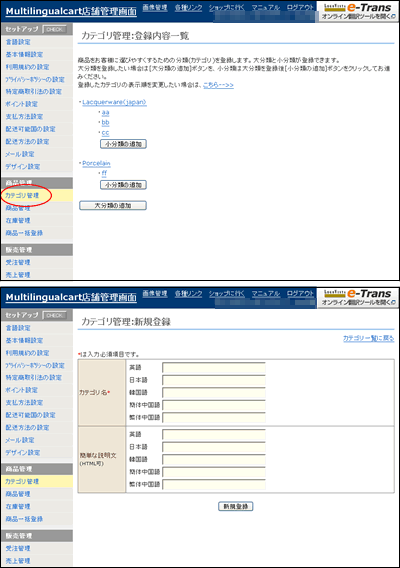Open 基本情報設定 on 登録内容一覧 page sidebar

tap(24, 54)
